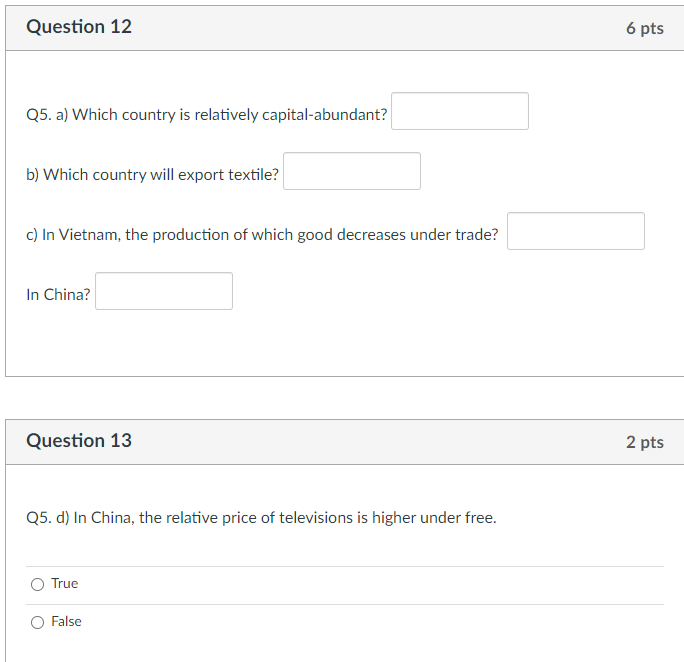Select the True radio button

[x=38, y=584]
